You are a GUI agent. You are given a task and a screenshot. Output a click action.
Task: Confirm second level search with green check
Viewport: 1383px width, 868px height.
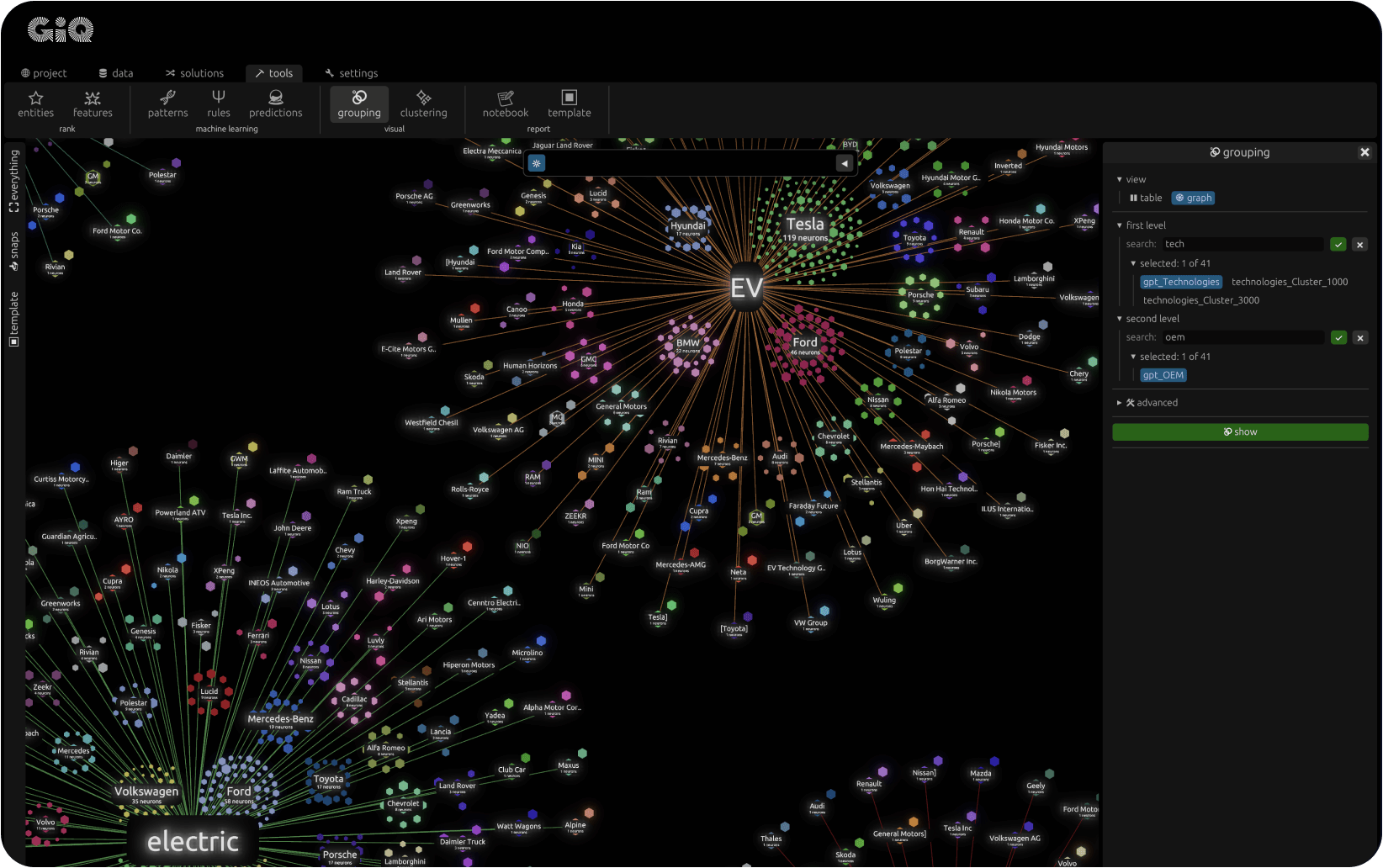click(x=1338, y=337)
